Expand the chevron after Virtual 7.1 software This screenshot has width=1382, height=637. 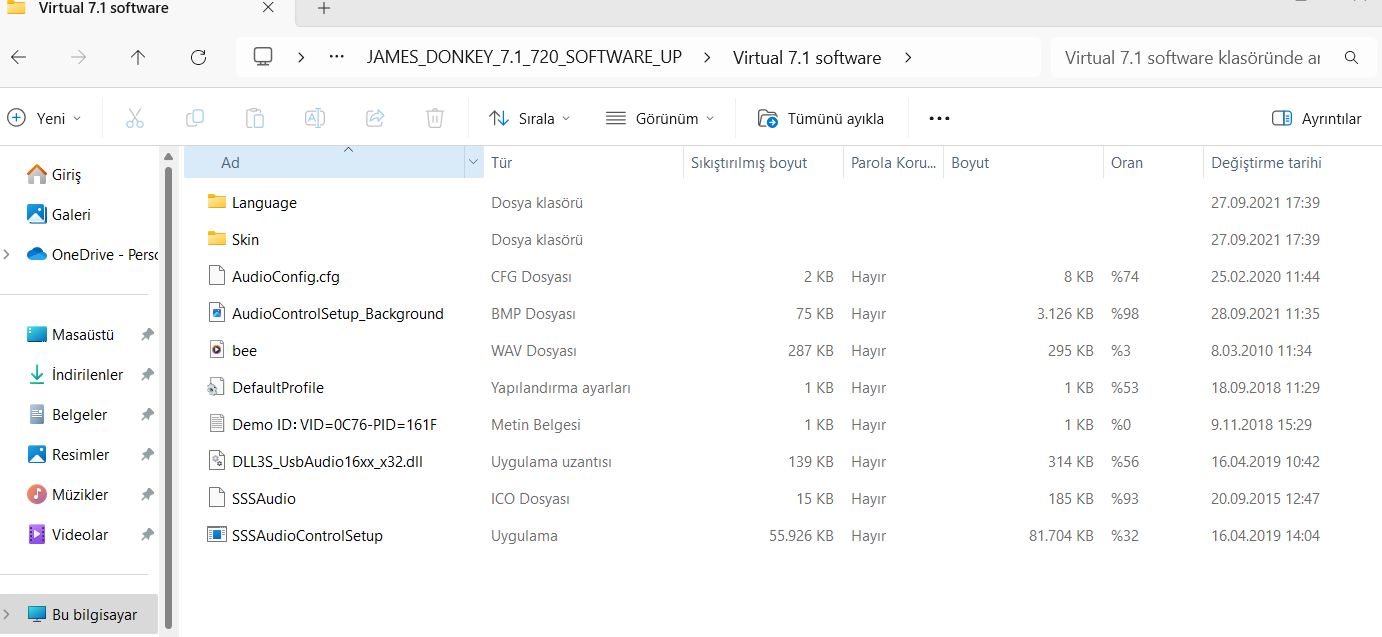tap(908, 57)
